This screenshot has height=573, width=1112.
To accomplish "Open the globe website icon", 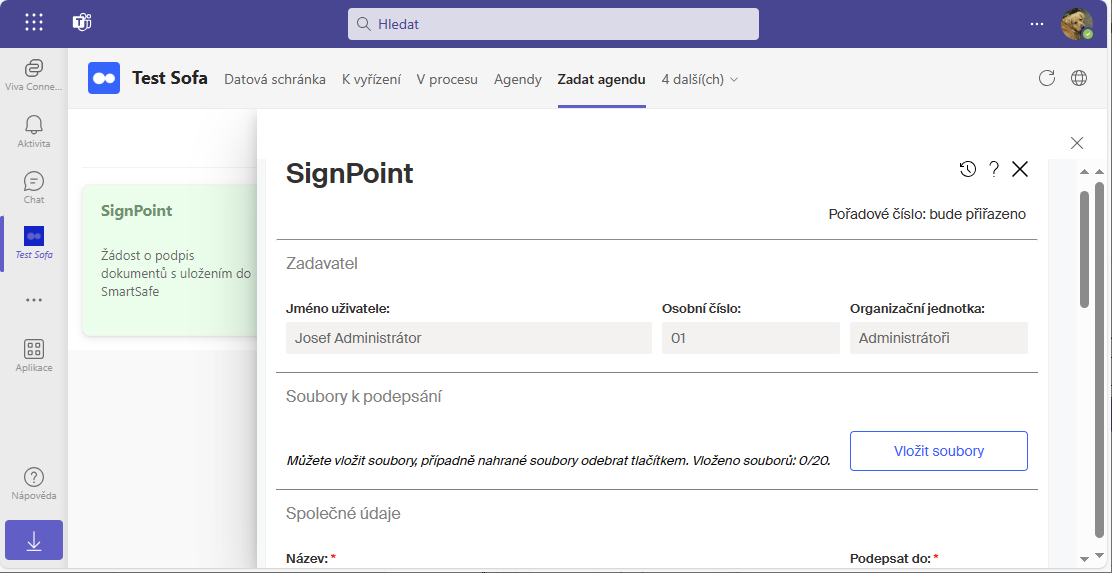I will pyautogui.click(x=1079, y=78).
